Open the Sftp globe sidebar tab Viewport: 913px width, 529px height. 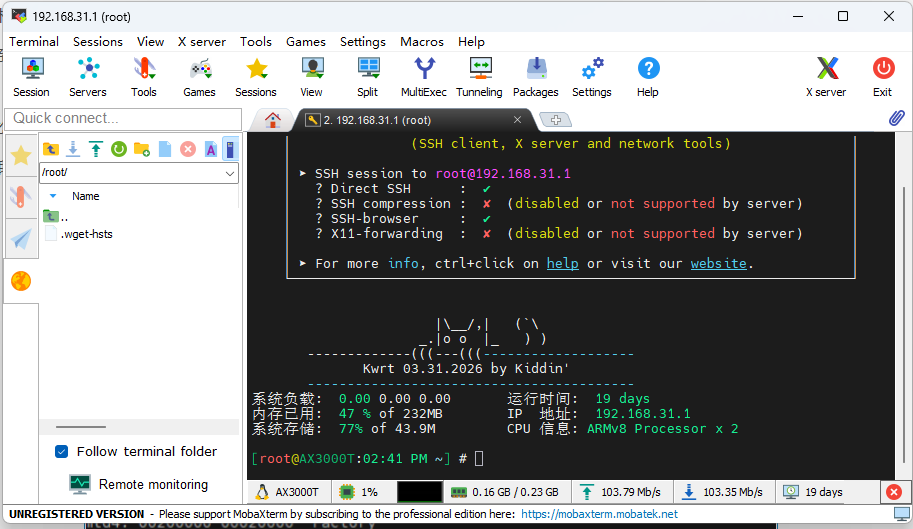(21, 281)
